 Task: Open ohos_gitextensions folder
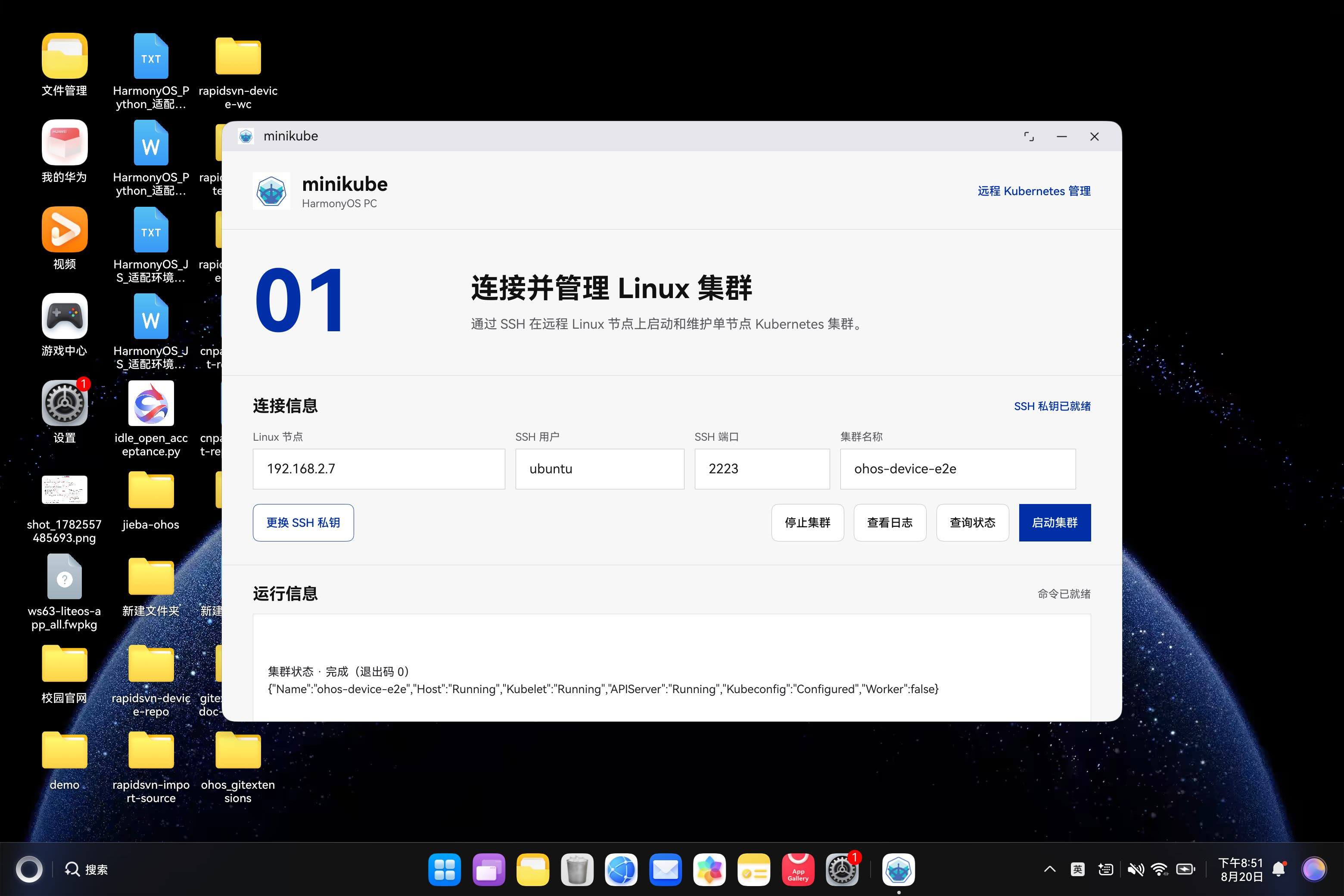[238, 750]
